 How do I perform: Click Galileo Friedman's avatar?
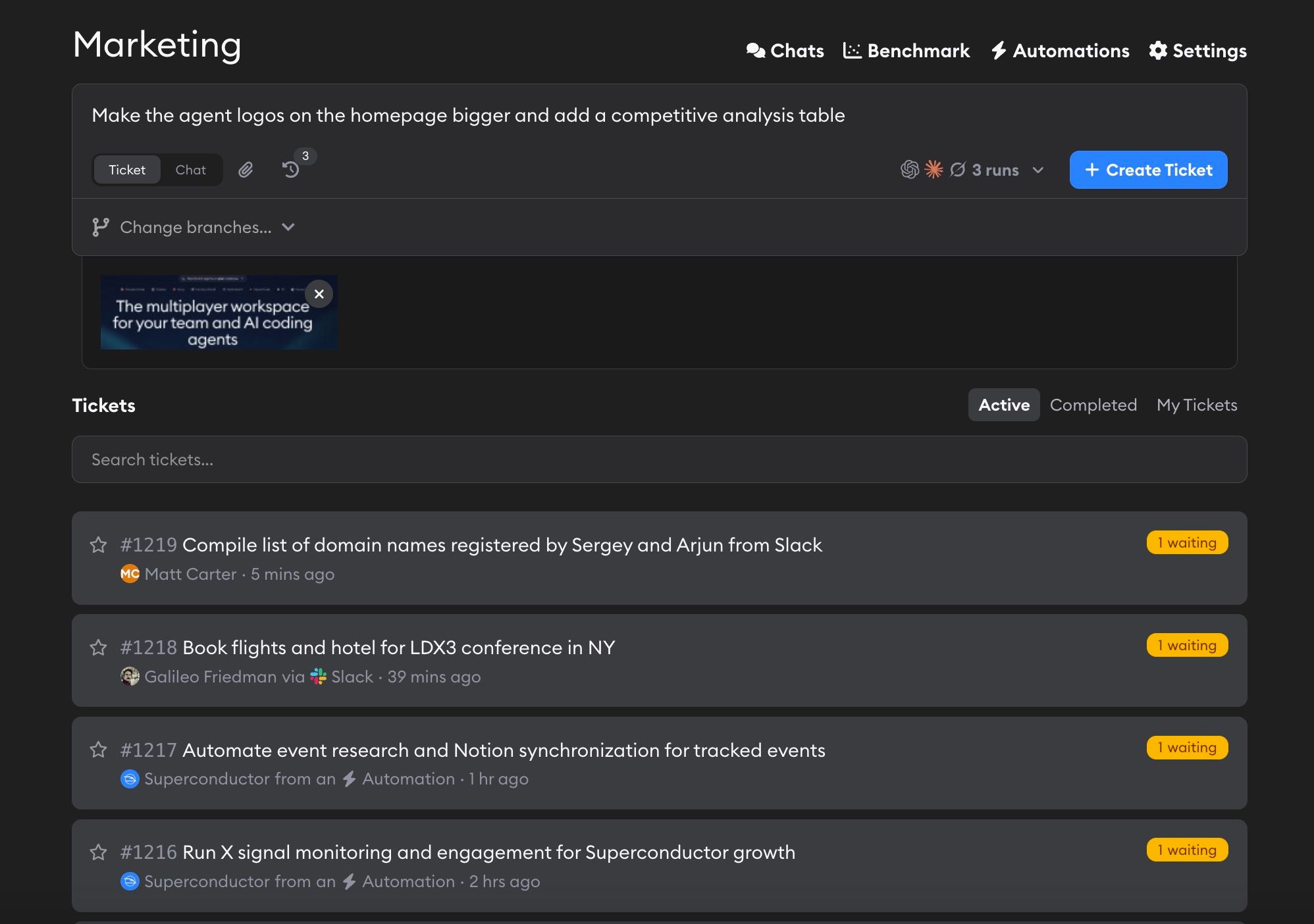130,677
